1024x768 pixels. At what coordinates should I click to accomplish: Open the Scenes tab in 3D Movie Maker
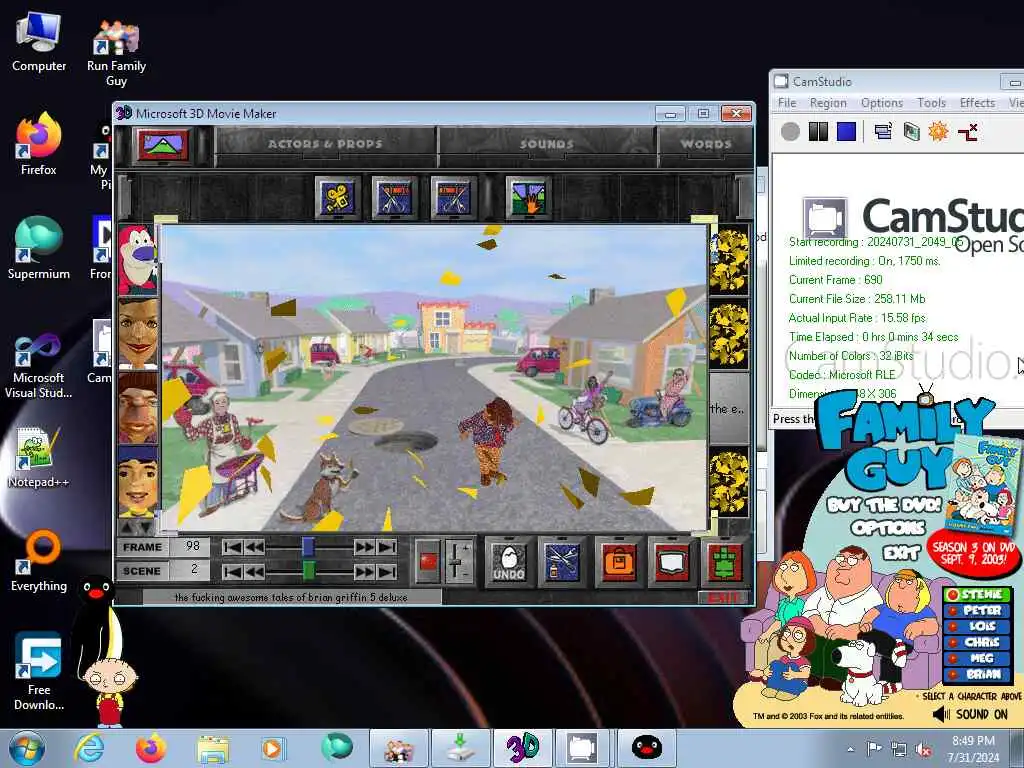[162, 144]
